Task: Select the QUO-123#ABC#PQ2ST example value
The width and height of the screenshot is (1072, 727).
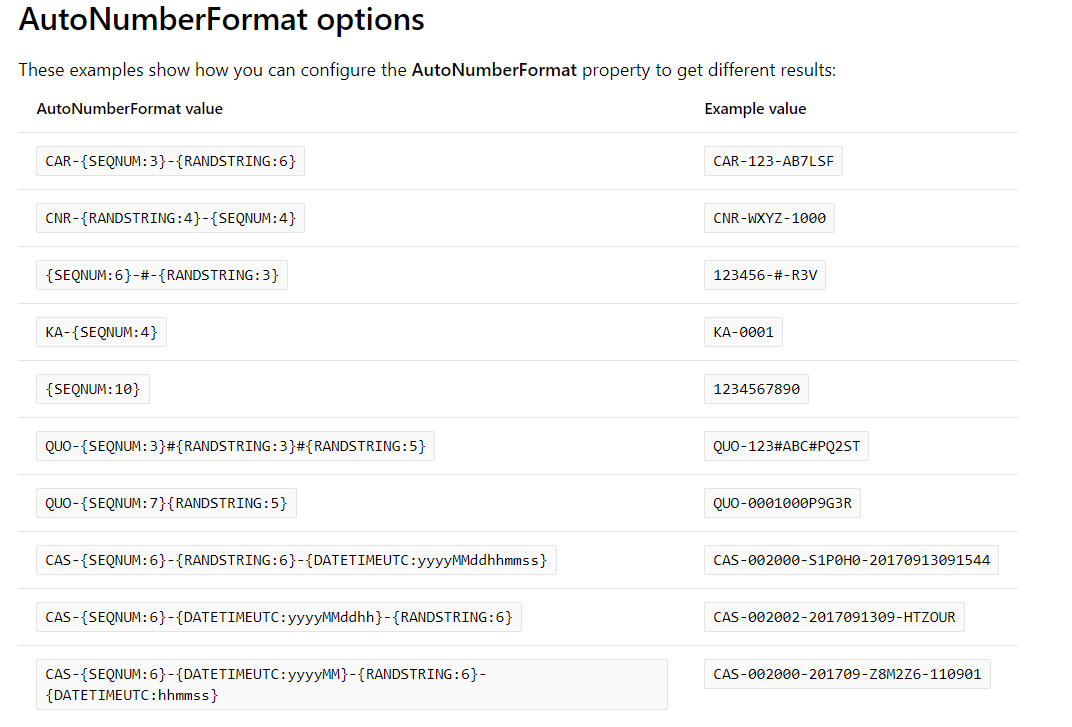Action: click(786, 446)
